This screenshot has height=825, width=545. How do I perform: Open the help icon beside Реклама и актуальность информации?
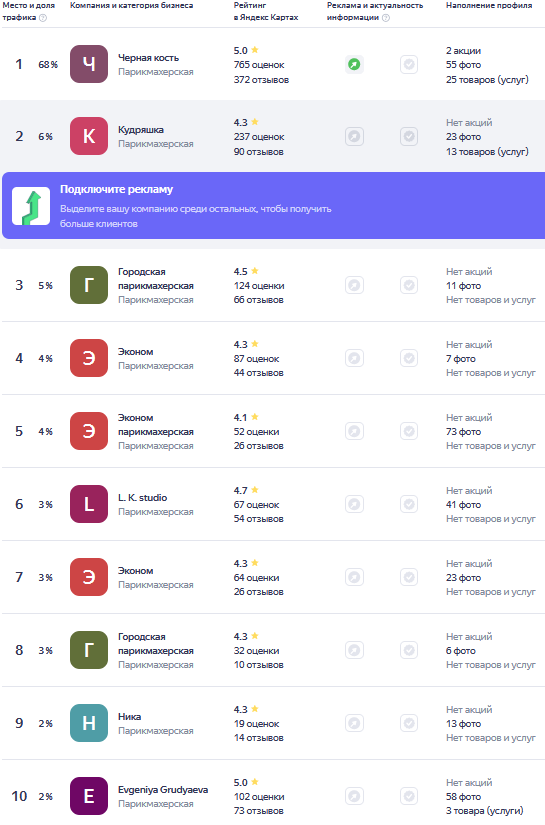point(386,17)
